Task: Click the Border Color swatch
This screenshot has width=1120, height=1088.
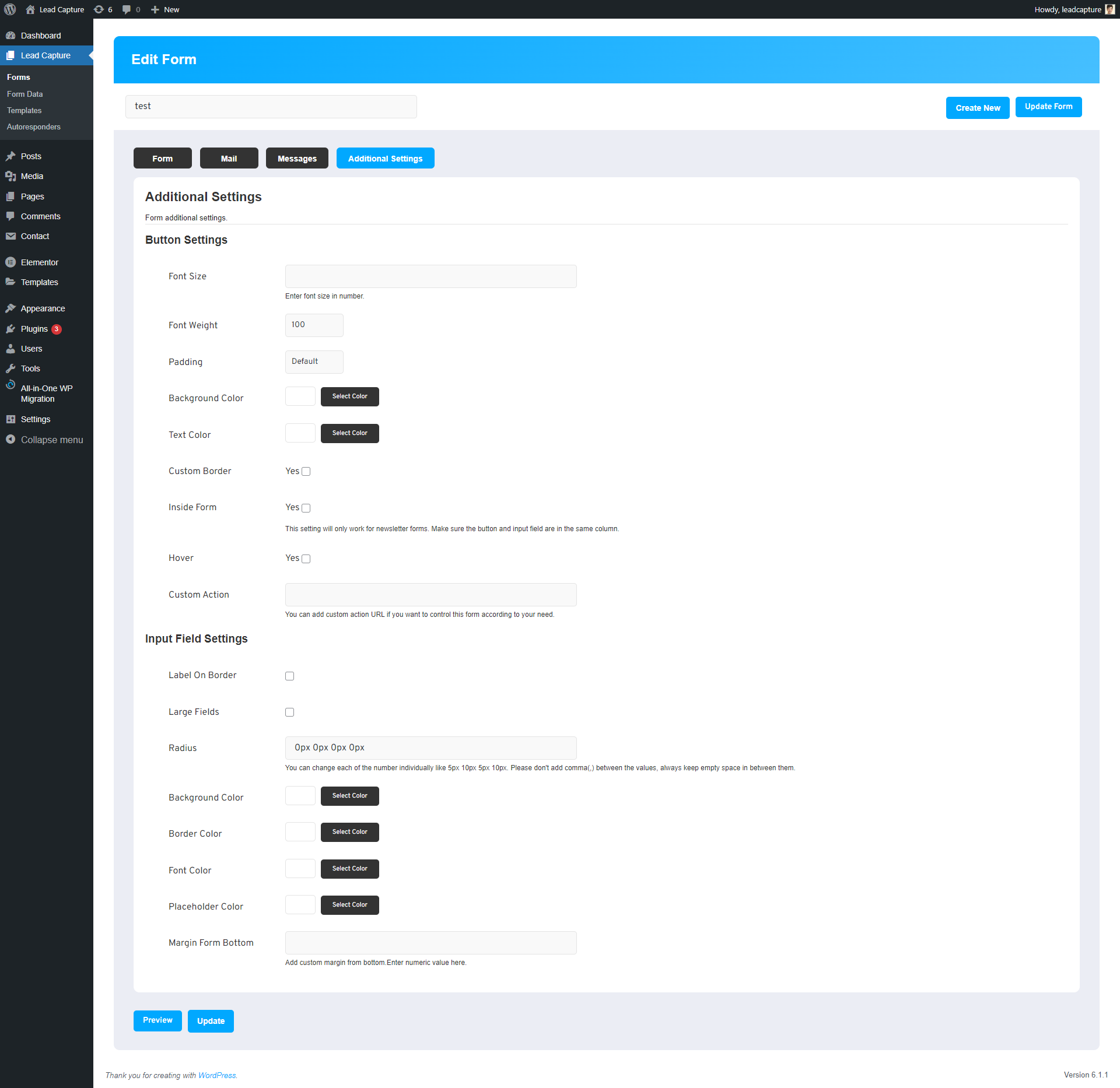Action: coord(300,832)
